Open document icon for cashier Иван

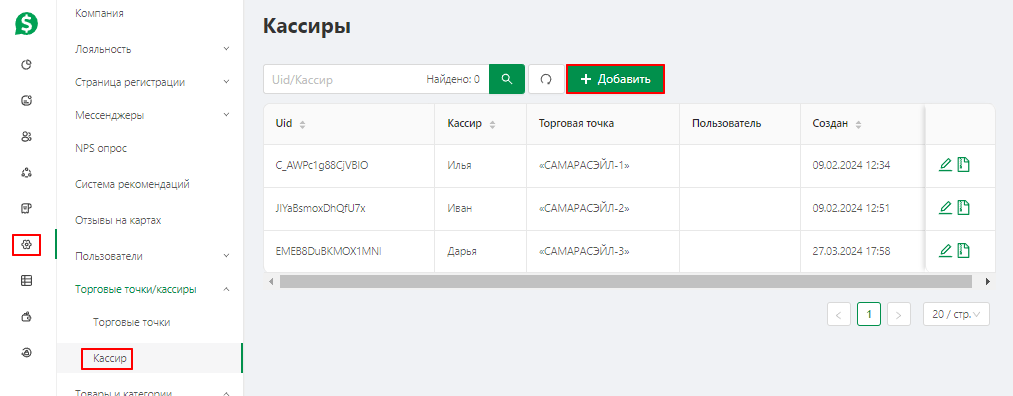[963, 207]
